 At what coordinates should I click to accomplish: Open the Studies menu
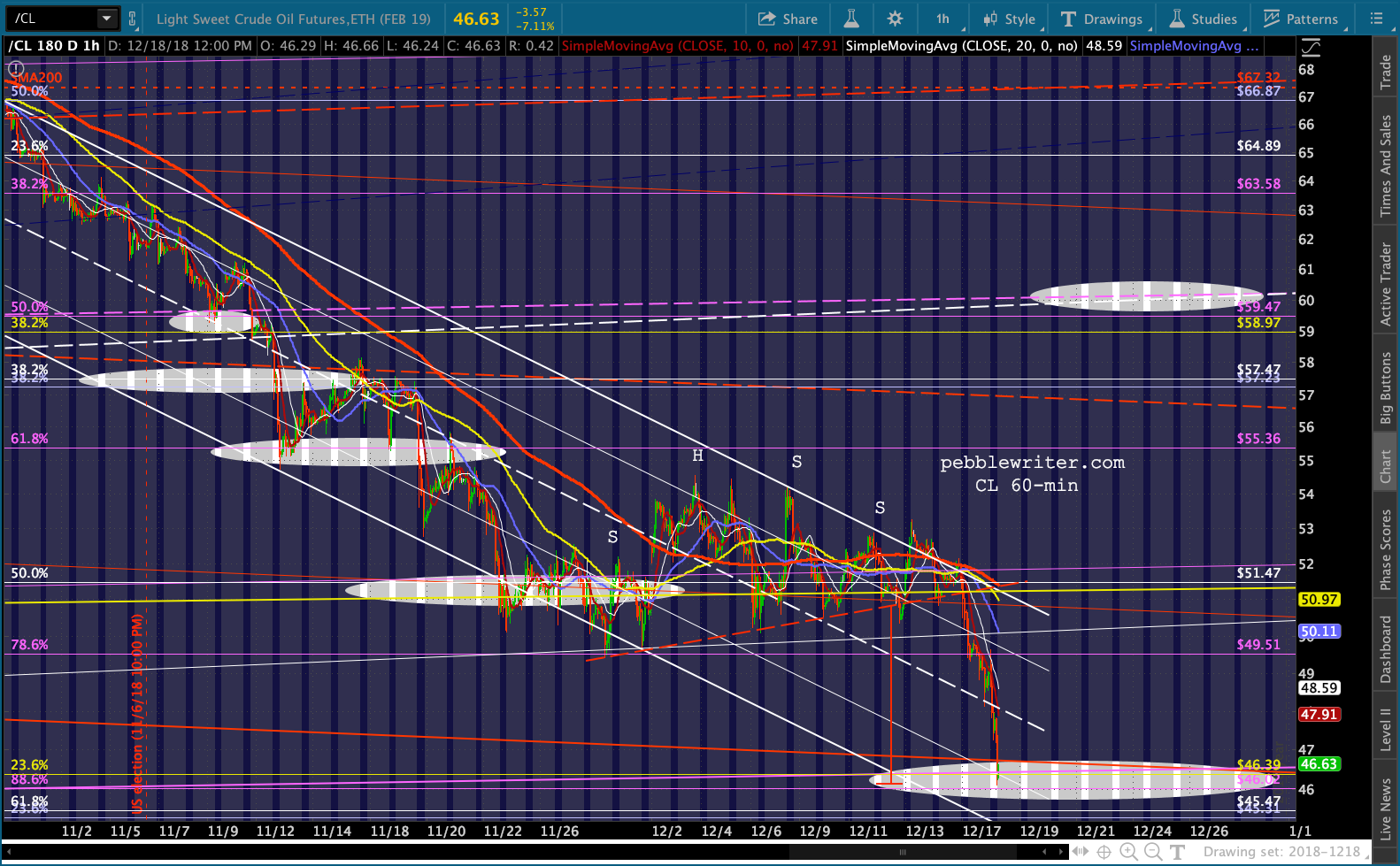click(1204, 19)
